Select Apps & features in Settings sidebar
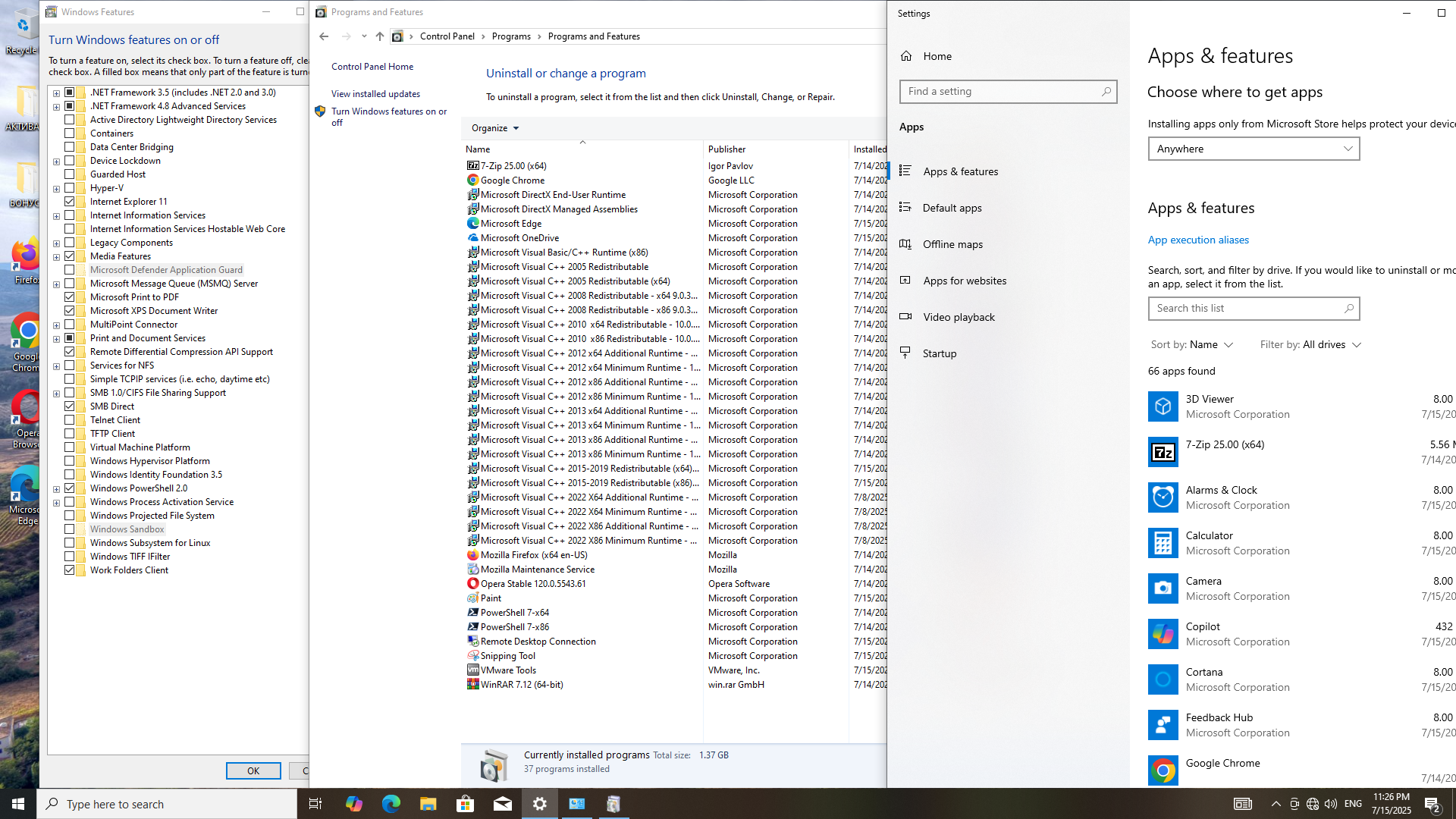This screenshot has height=819, width=1456. click(x=1009, y=171)
